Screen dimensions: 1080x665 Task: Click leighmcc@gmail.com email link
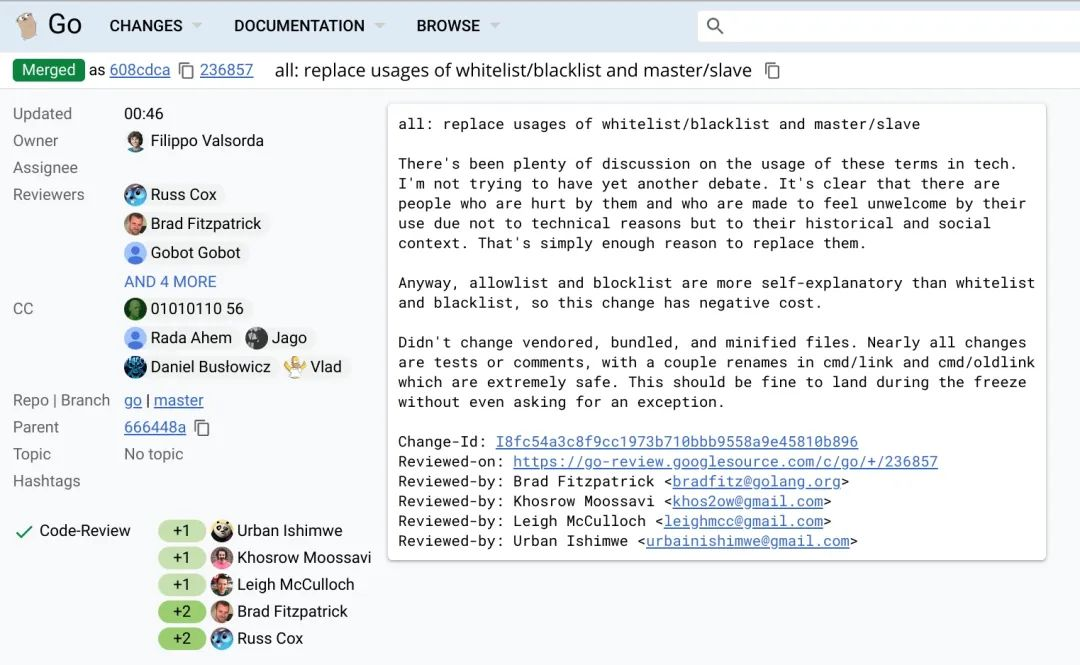pos(743,522)
